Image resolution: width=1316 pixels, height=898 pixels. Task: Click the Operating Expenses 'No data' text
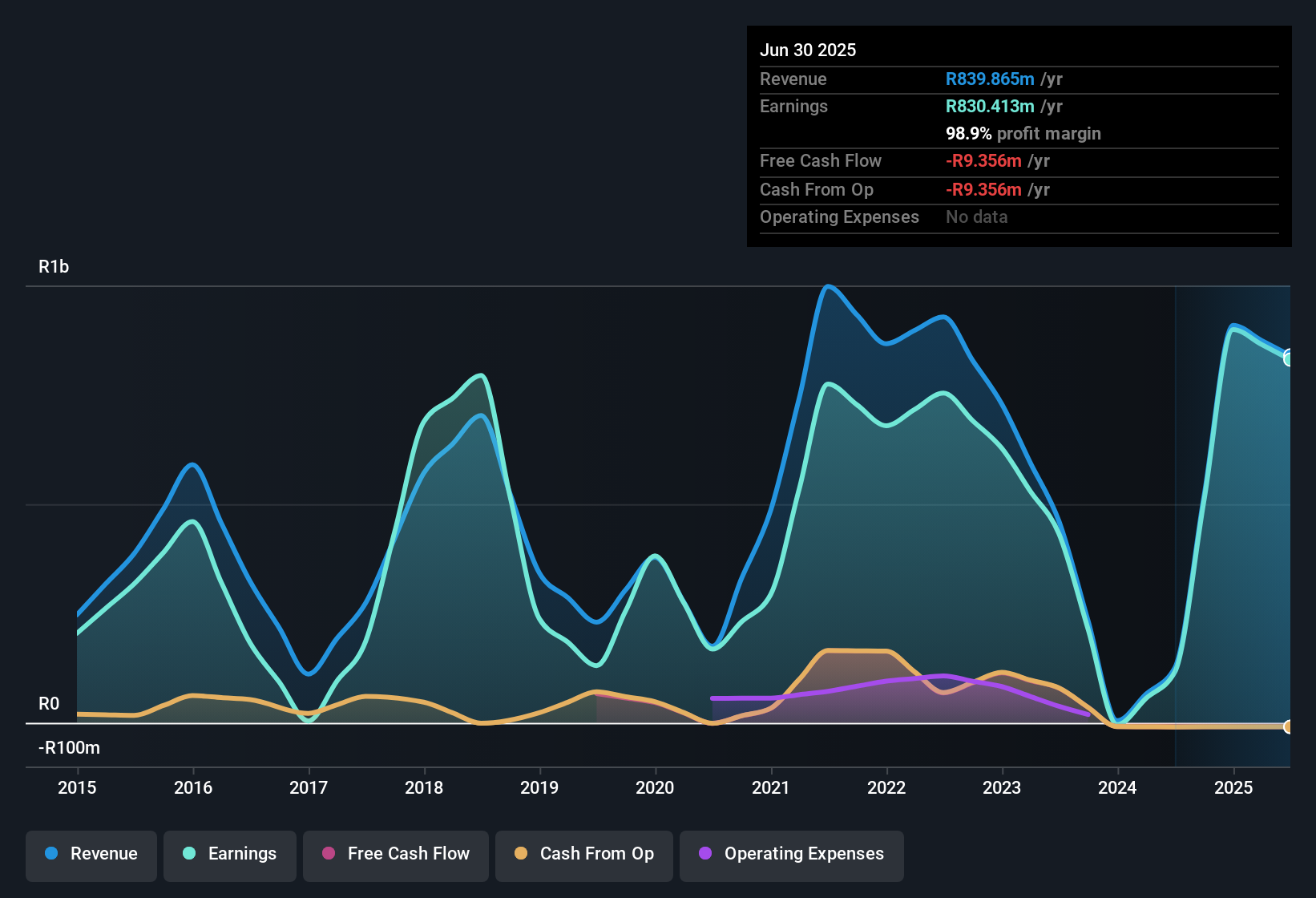pyautogui.click(x=976, y=217)
